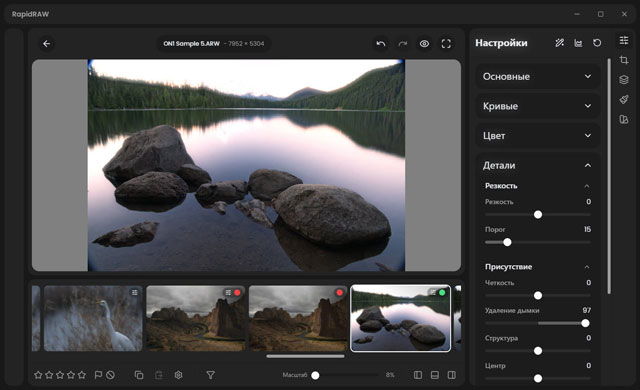Click the Порог value 15
The height and width of the screenshot is (390, 640).
587,229
